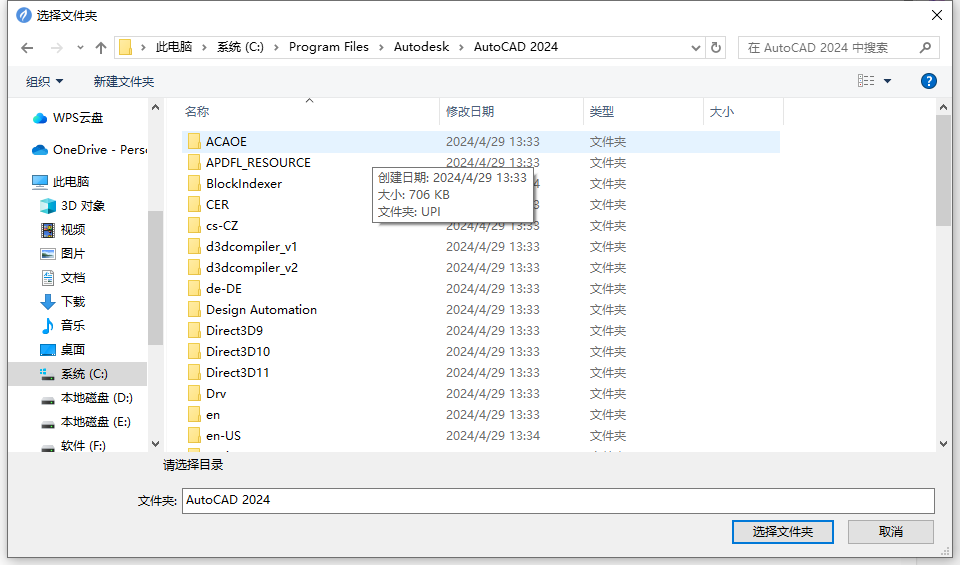Image resolution: width=960 pixels, height=565 pixels.
Task: Expand the view options dropdown arrow
Action: pyautogui.click(x=887, y=81)
